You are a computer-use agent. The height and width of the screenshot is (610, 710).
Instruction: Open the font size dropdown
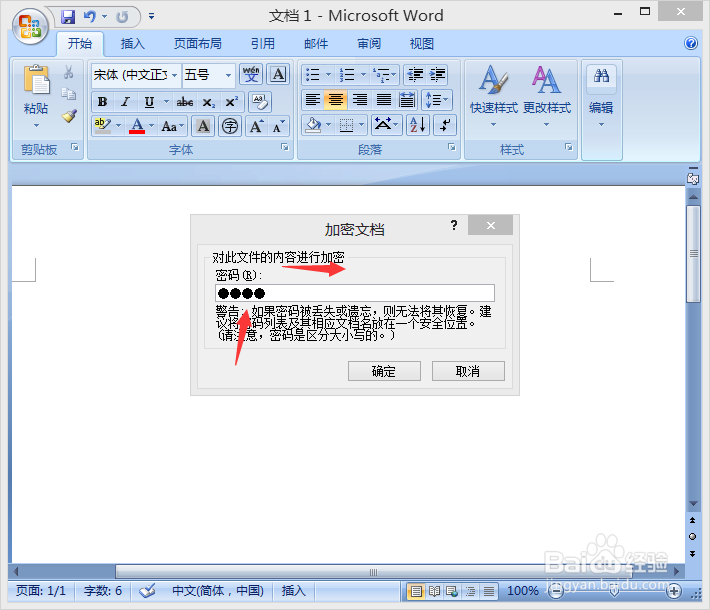pos(228,75)
